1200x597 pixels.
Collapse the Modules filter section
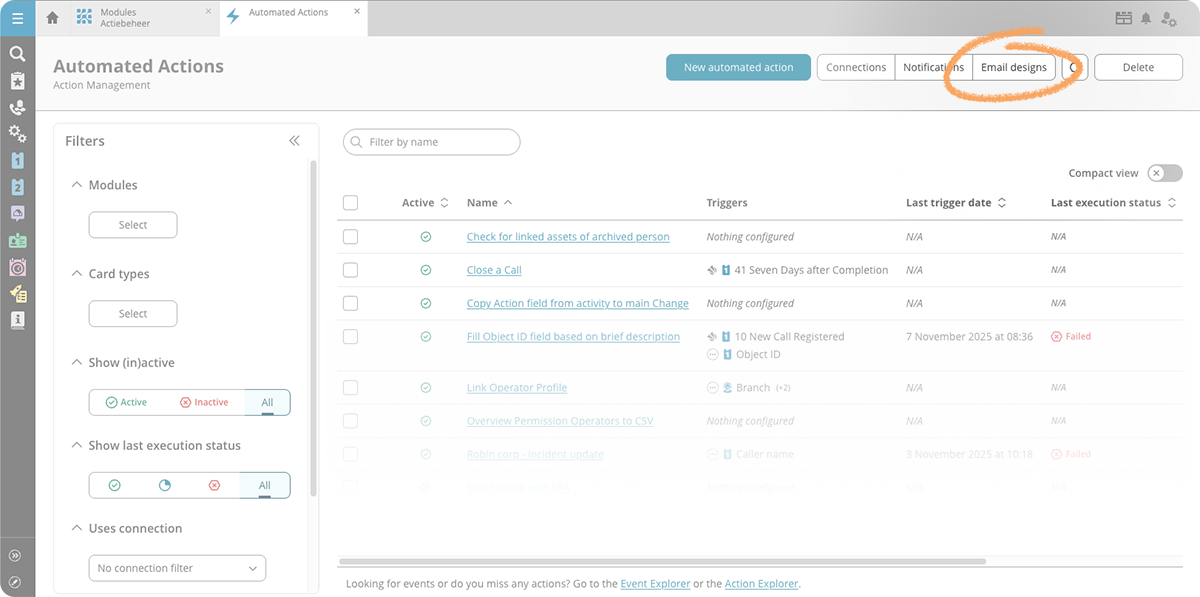tap(77, 185)
